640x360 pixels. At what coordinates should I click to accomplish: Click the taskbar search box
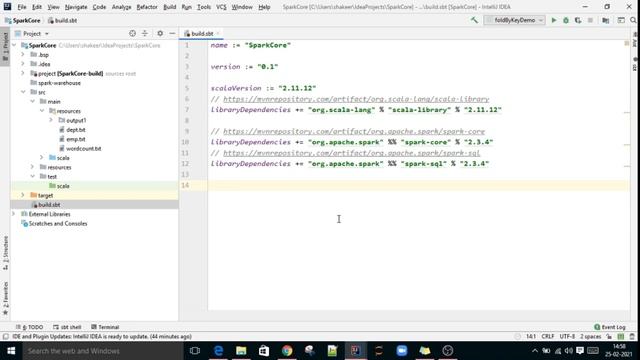tap(103, 351)
